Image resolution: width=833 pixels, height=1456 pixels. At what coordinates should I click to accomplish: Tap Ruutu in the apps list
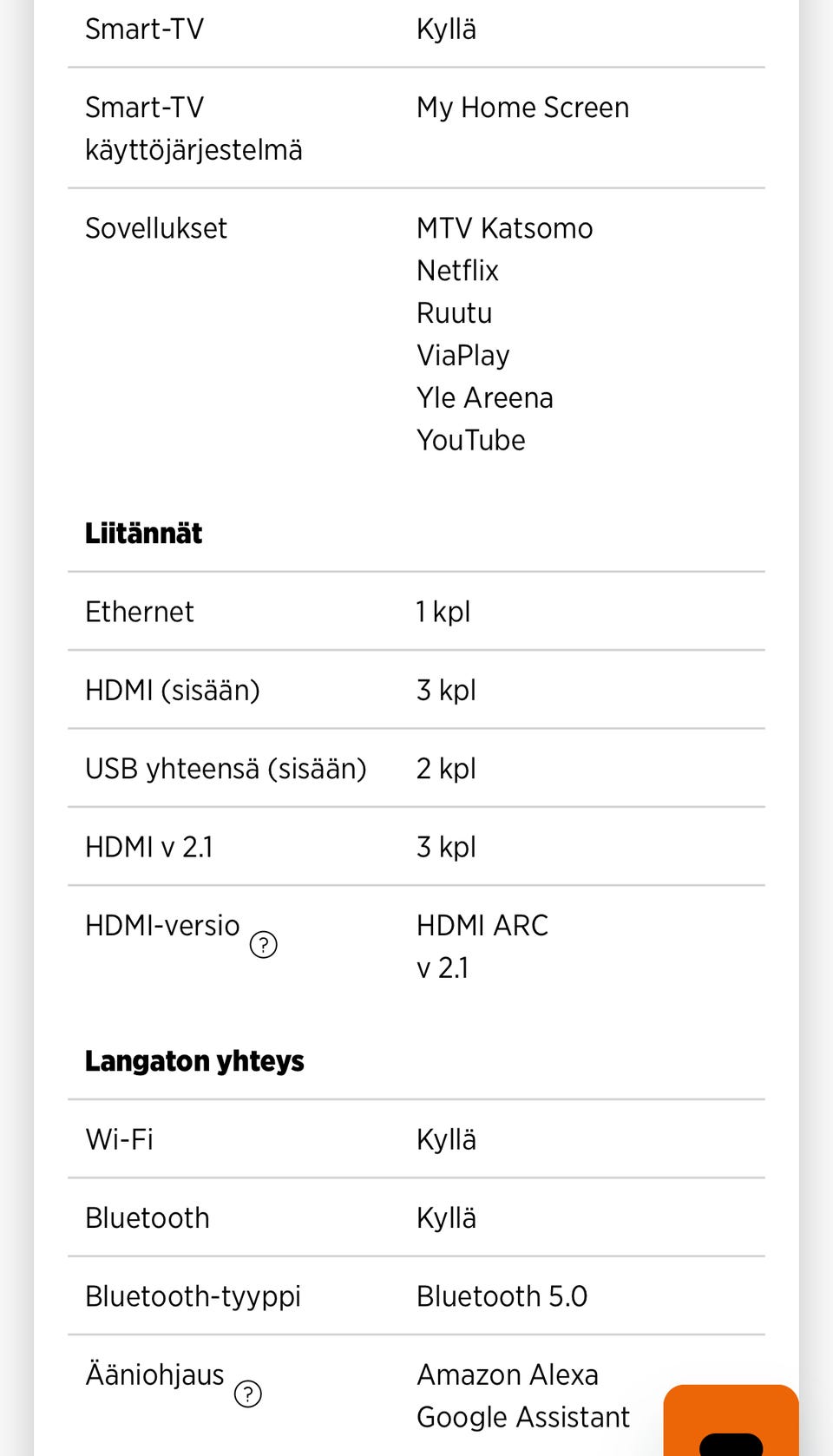tap(454, 313)
